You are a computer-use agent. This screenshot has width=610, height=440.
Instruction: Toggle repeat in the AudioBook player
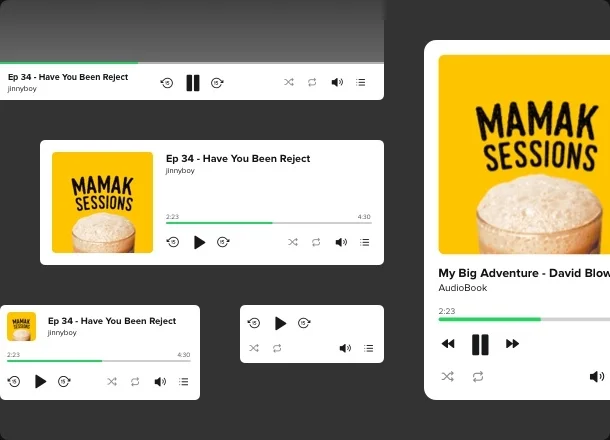point(478,377)
